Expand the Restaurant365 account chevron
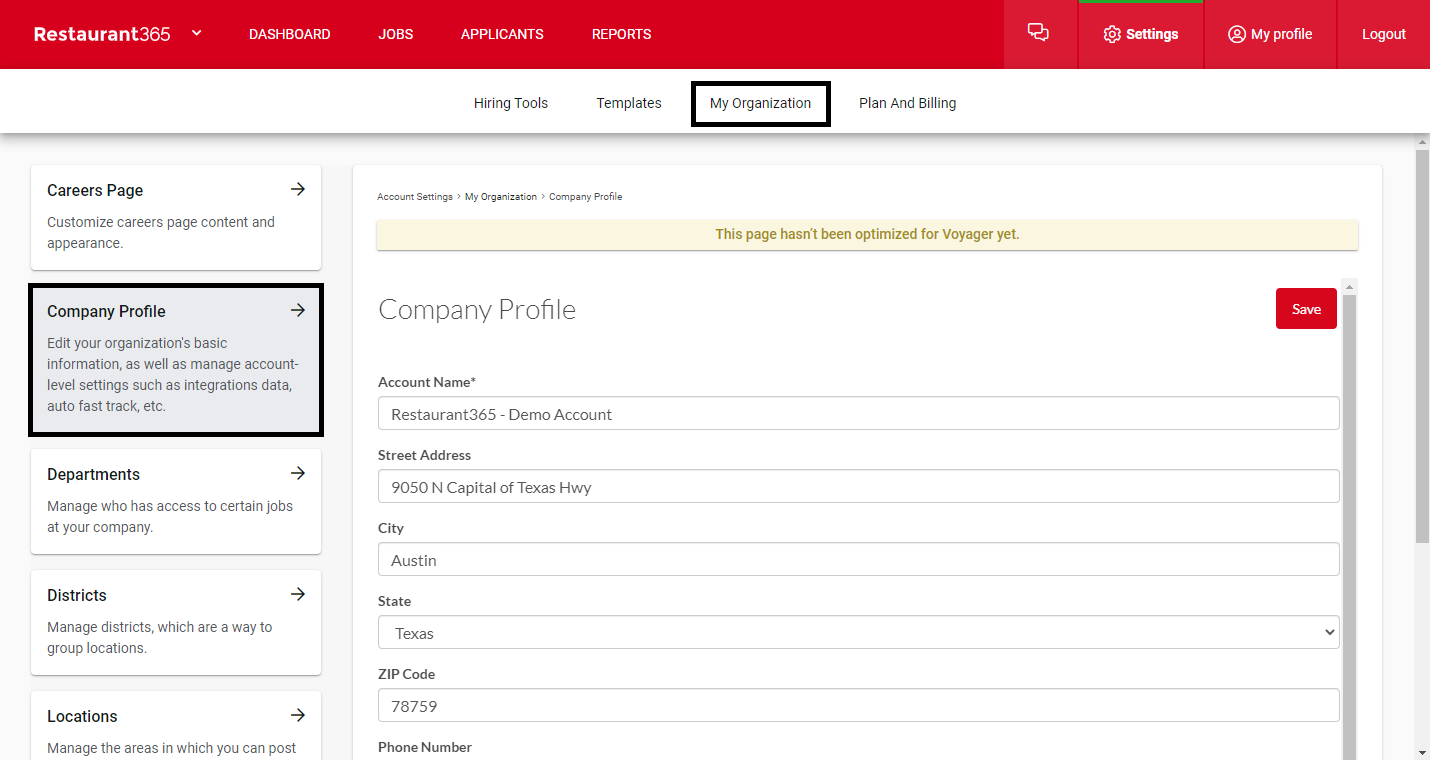Viewport: 1430px width, 760px height. 197,33
